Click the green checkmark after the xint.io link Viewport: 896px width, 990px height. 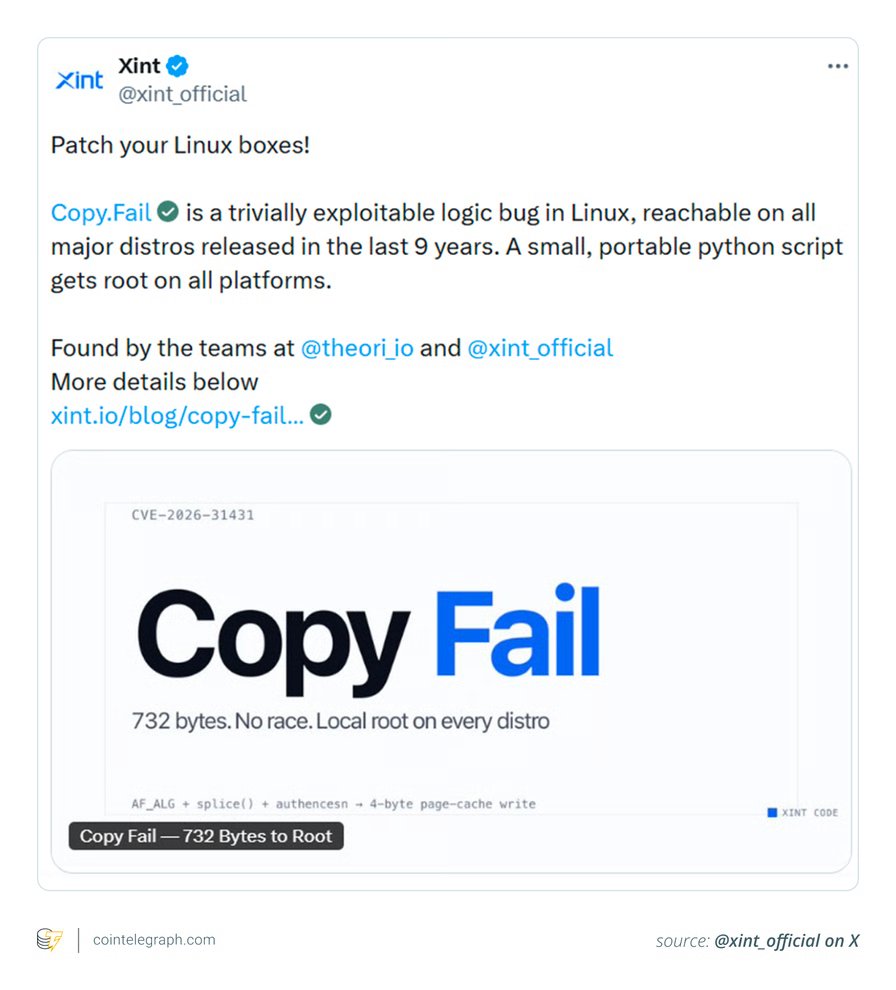pos(321,414)
